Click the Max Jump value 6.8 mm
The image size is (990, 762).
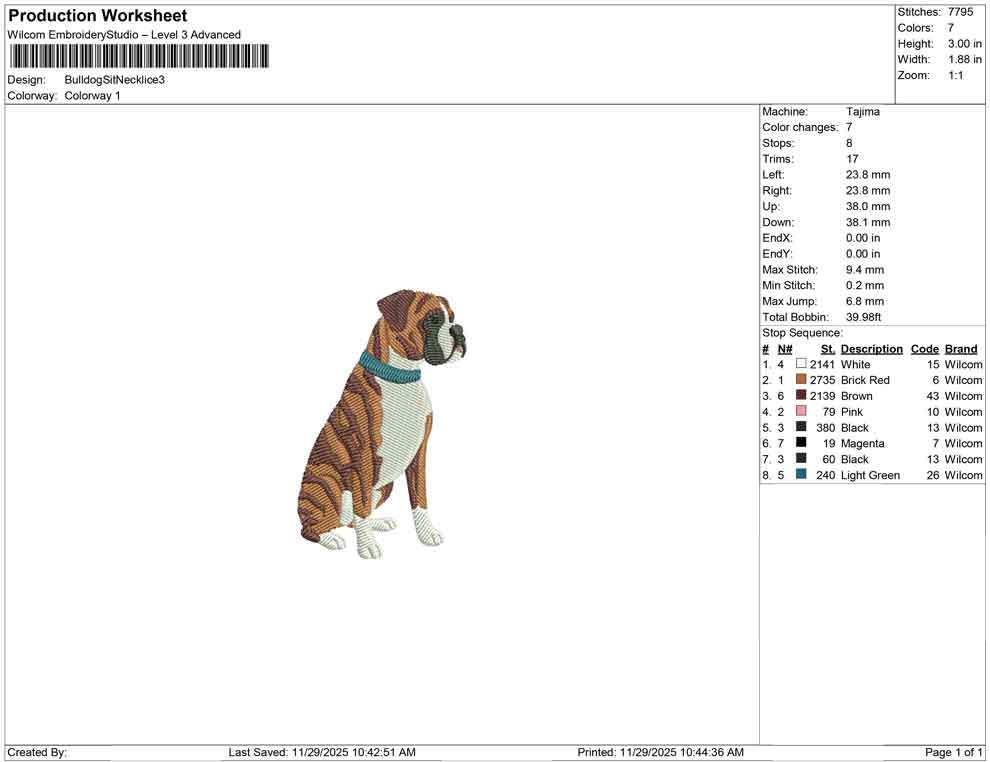(x=865, y=301)
